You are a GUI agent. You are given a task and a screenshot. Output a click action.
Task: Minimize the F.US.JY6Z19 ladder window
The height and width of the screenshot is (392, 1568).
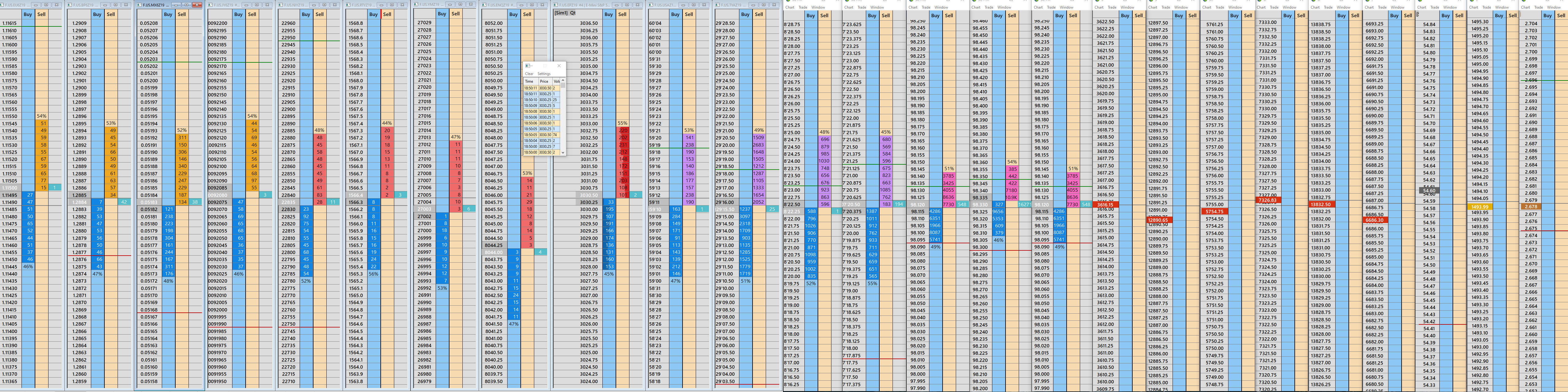pos(247,5)
